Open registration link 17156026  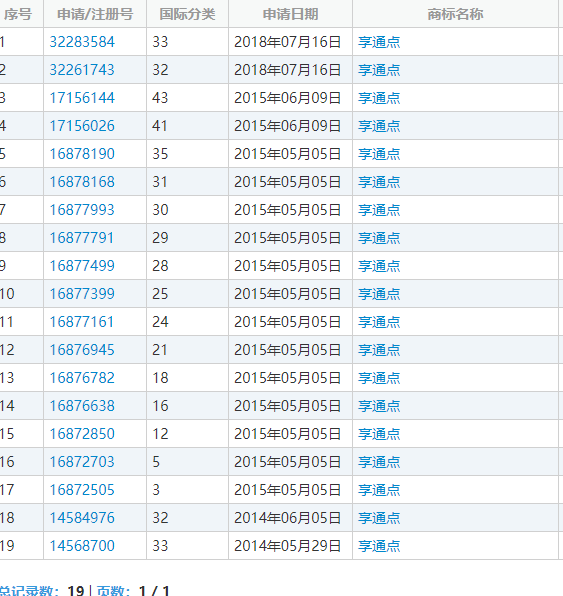click(82, 126)
